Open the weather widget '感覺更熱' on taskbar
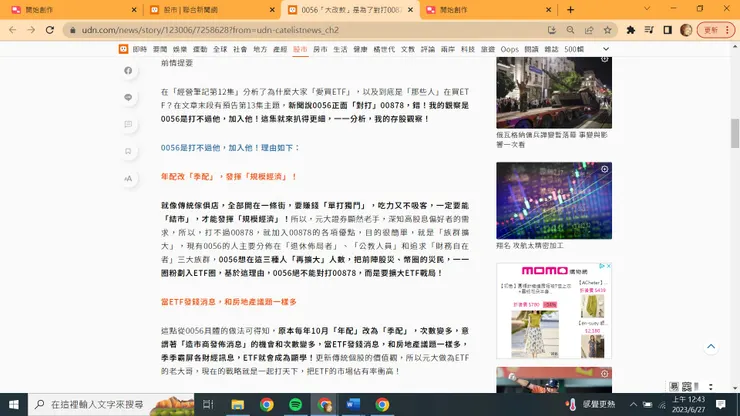740x416 pixels. [x=591, y=405]
